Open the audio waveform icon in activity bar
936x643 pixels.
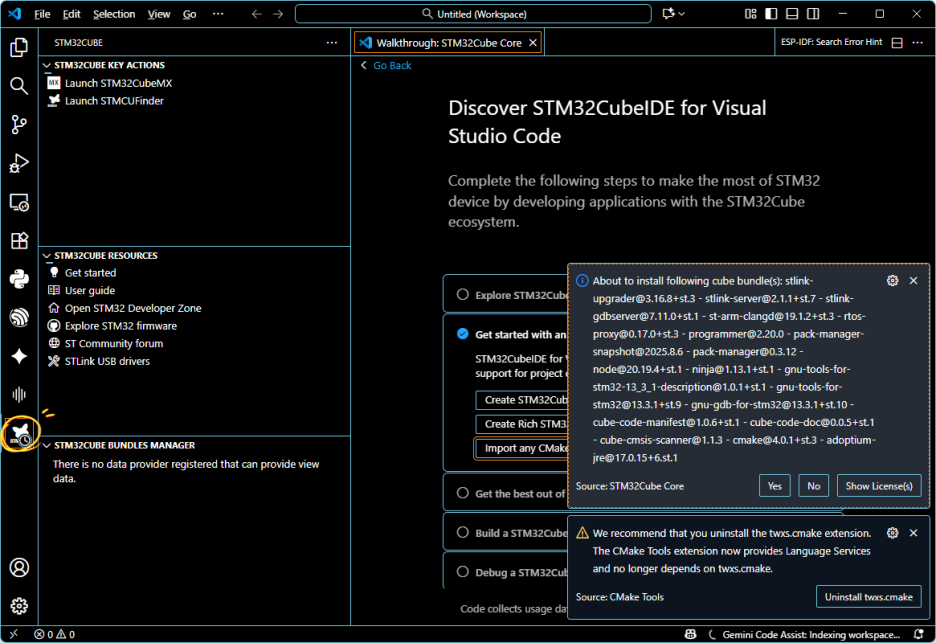tap(19, 395)
